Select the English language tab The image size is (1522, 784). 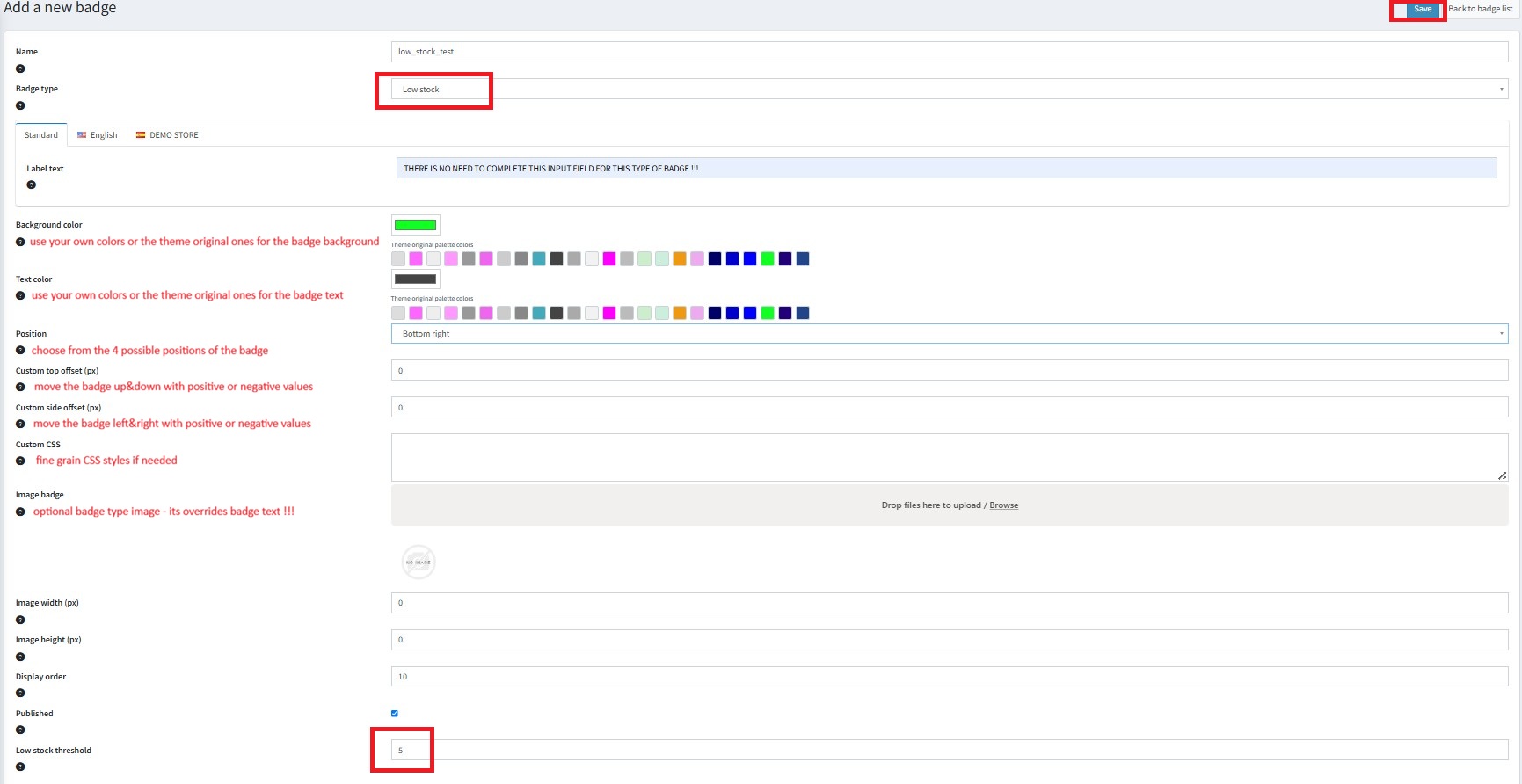(x=97, y=135)
